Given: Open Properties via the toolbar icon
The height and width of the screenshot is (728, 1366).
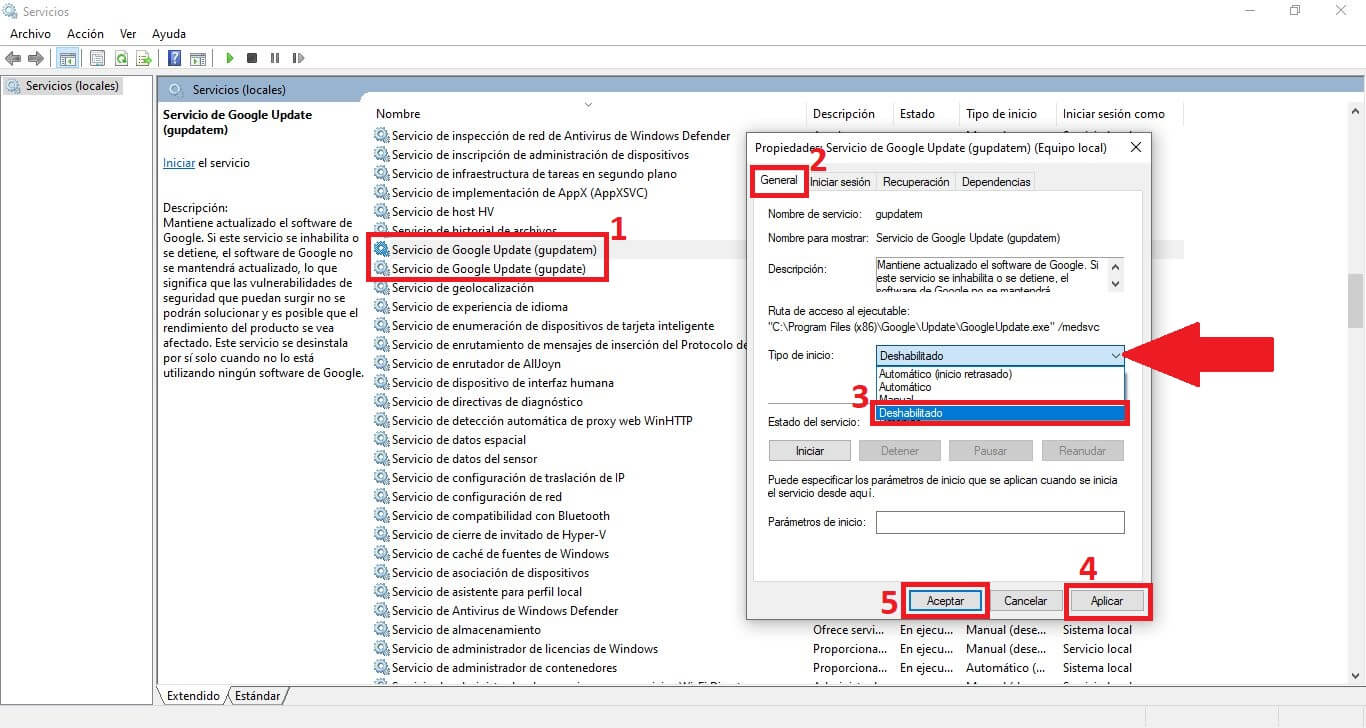Looking at the screenshot, I should [x=97, y=58].
